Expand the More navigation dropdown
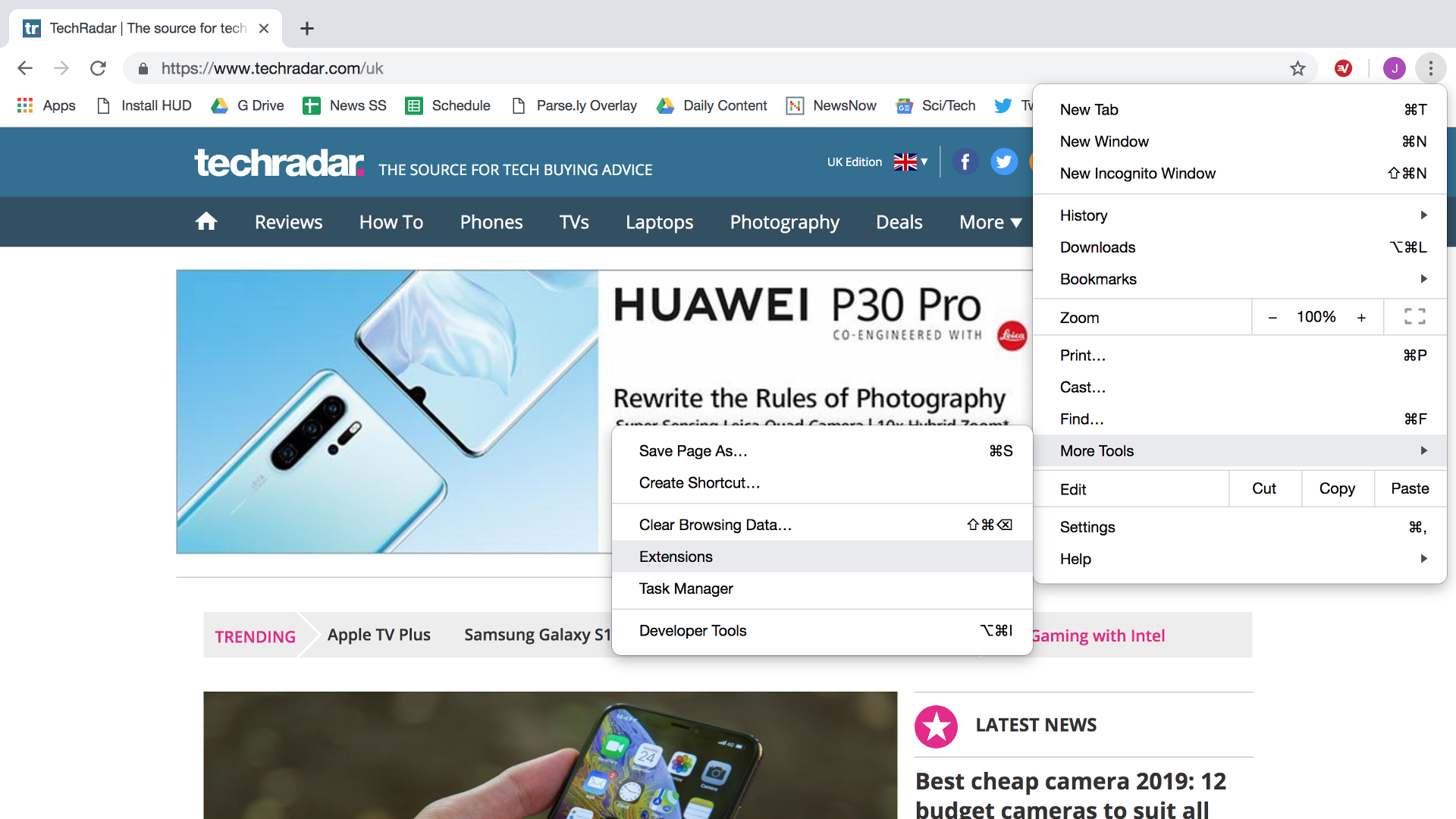 (x=990, y=222)
